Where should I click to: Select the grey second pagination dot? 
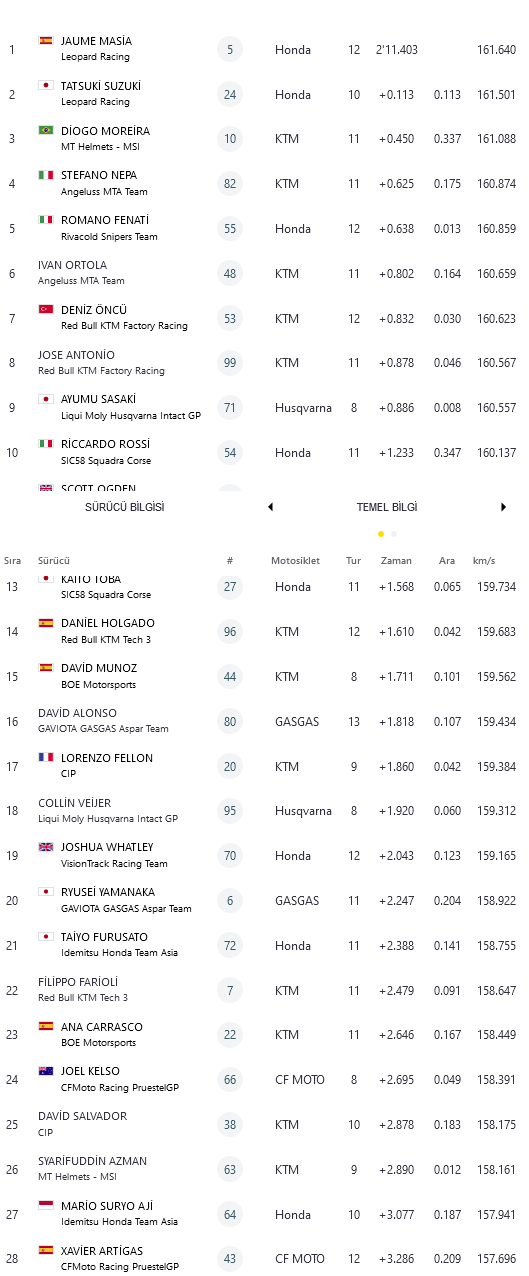point(394,534)
